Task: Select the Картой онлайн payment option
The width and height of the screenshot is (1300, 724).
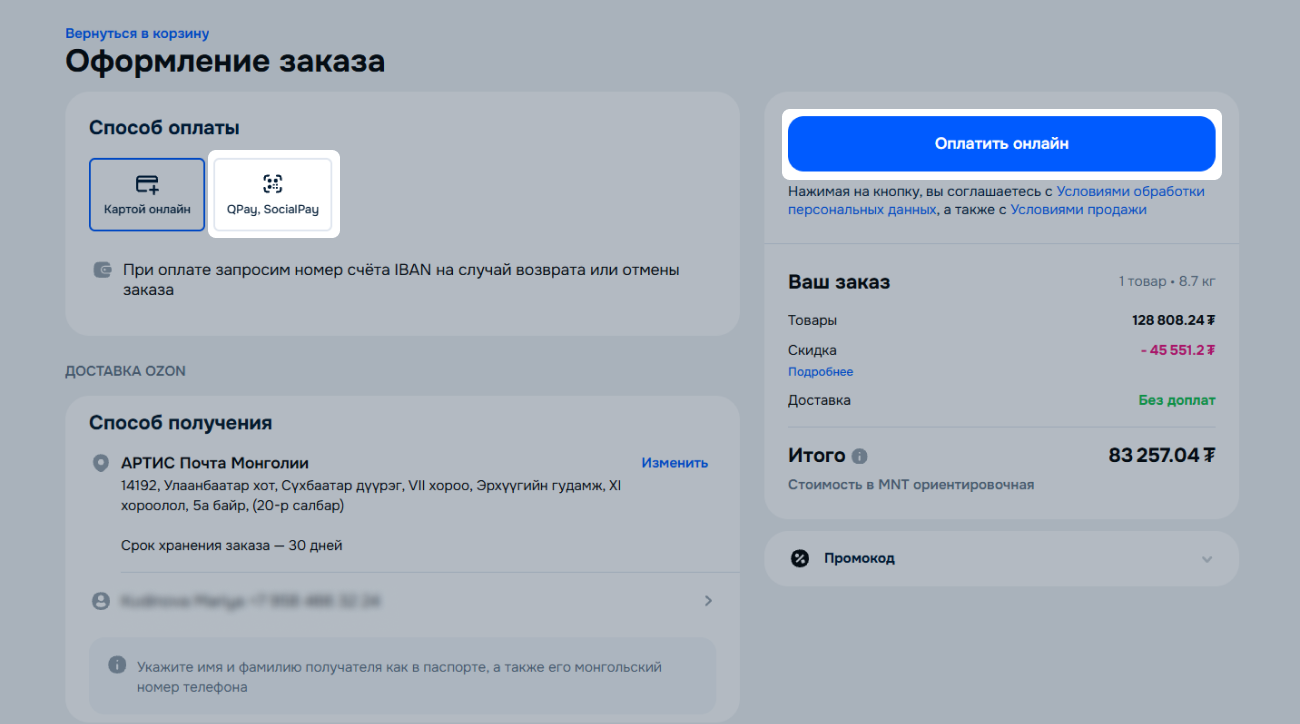Action: (147, 194)
